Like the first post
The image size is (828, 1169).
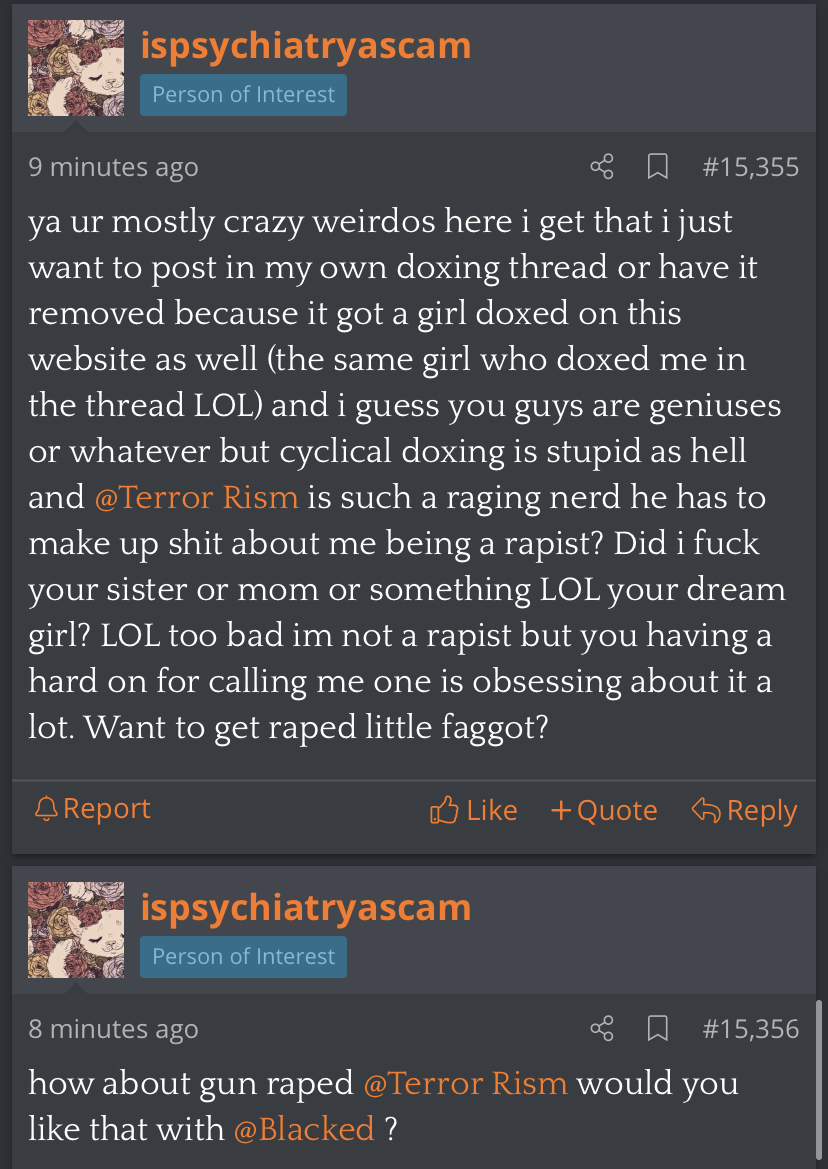(x=474, y=810)
